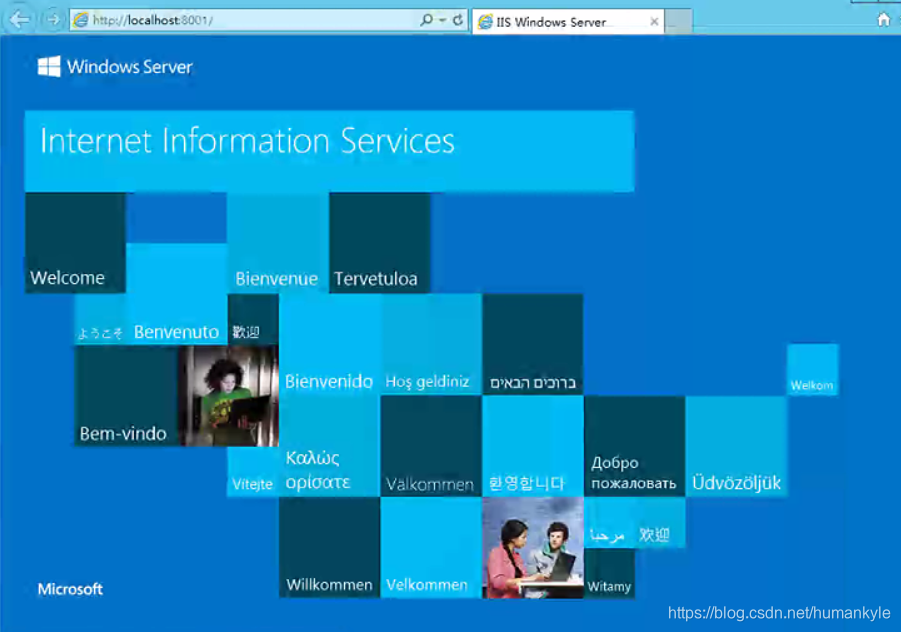901x632 pixels.
Task: Click the Windows Server logo icon
Action: pos(49,67)
